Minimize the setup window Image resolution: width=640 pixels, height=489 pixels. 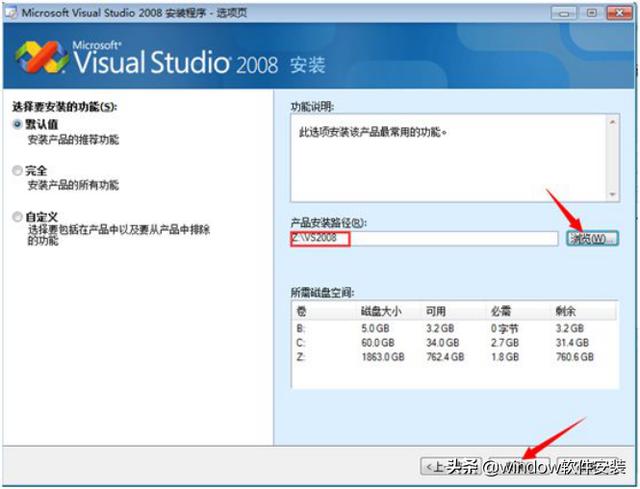564,13
